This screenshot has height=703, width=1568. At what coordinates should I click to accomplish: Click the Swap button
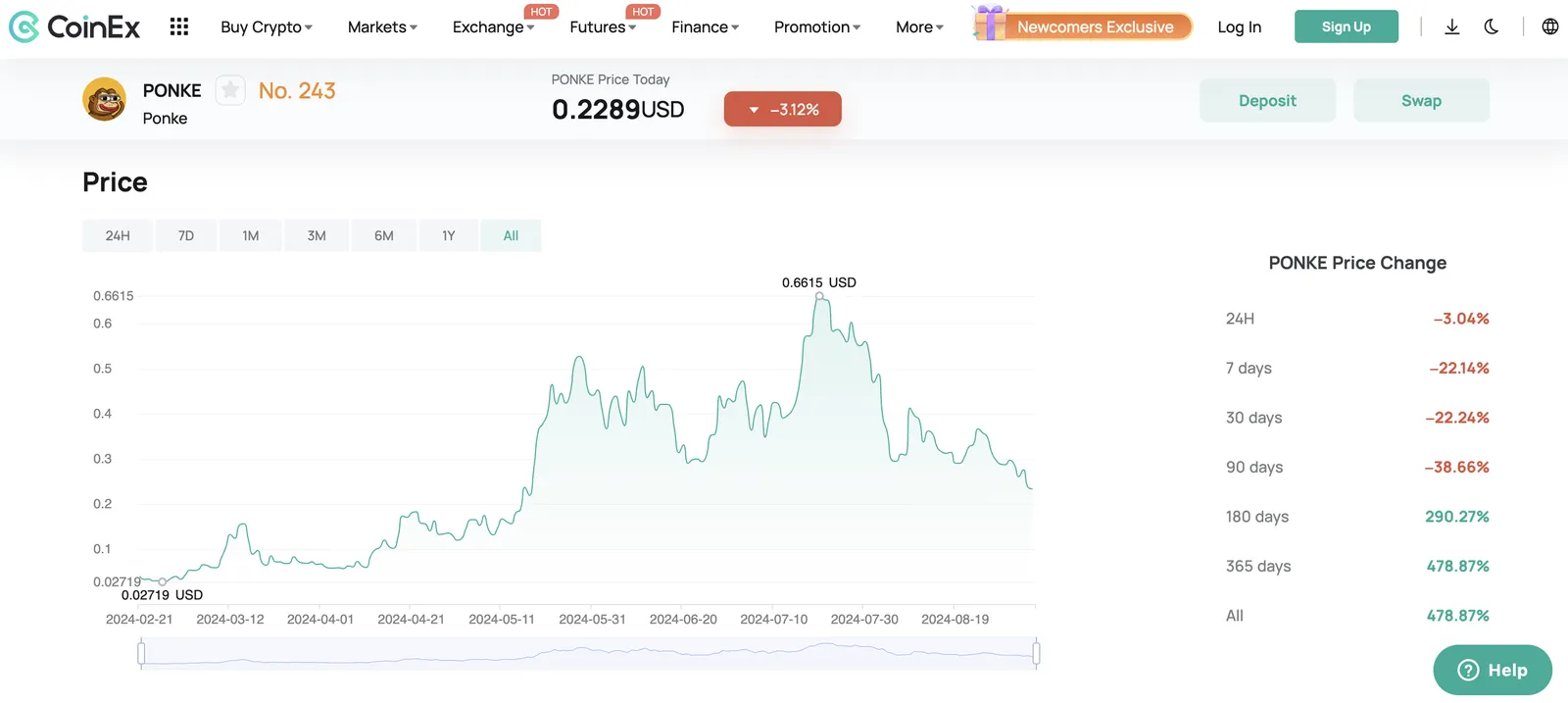1421,100
